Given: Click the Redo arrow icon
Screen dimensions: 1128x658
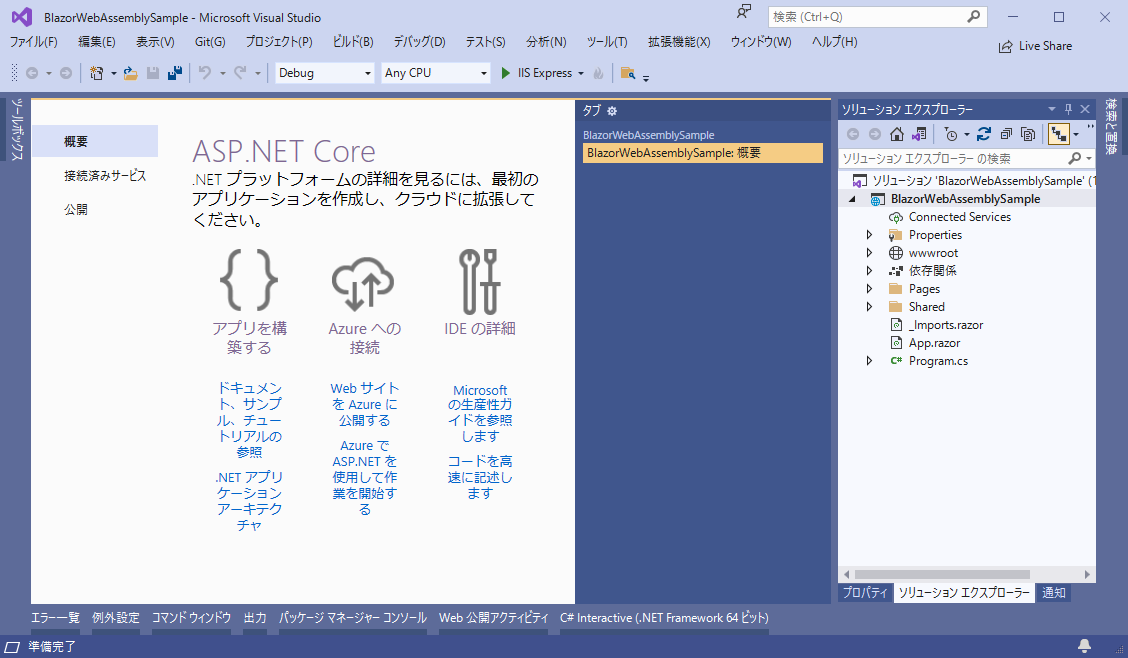Looking at the screenshot, I should [x=240, y=73].
